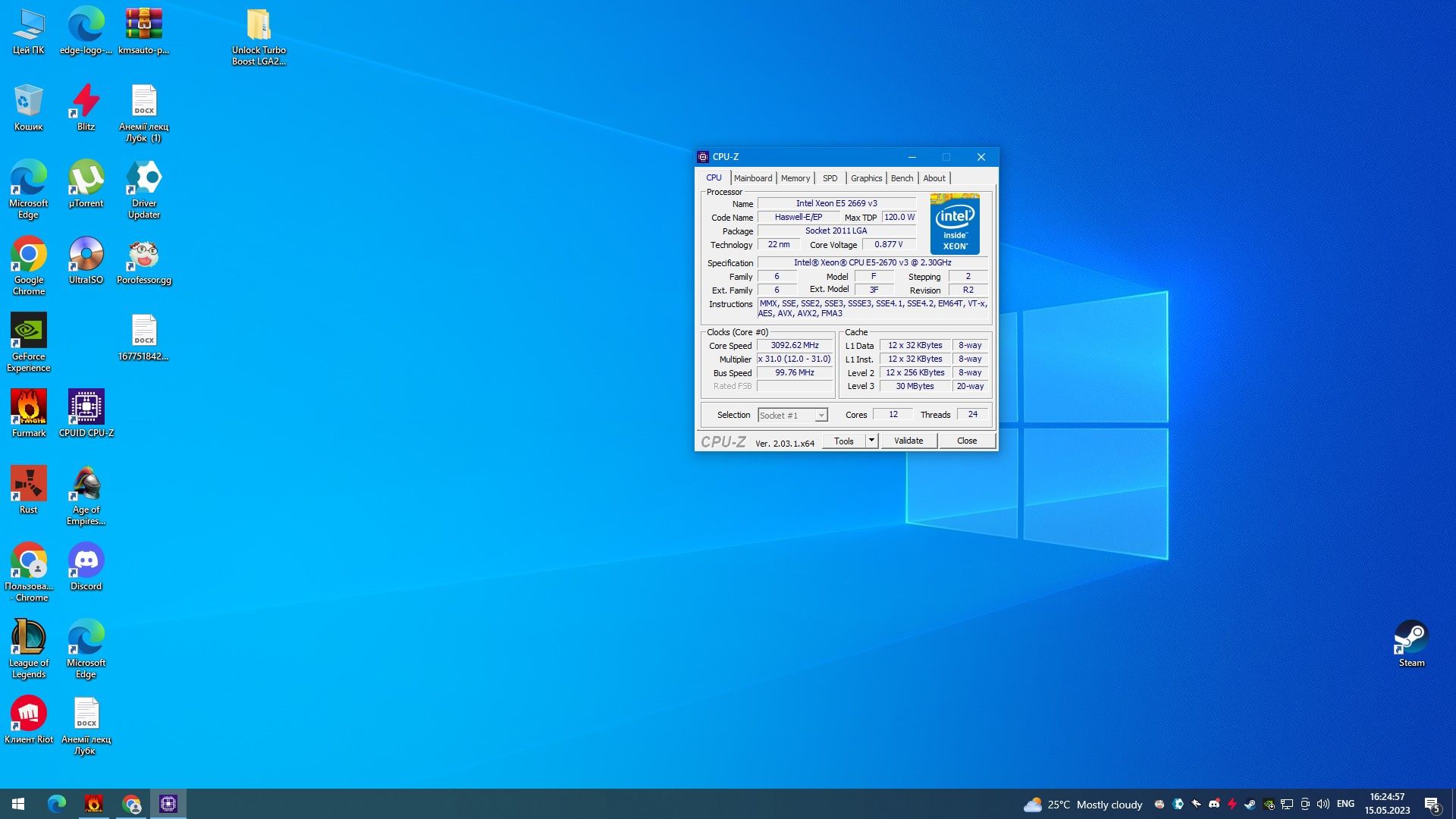Image resolution: width=1456 pixels, height=819 pixels.
Task: Switch to CPU-Z in the taskbar
Action: click(168, 804)
